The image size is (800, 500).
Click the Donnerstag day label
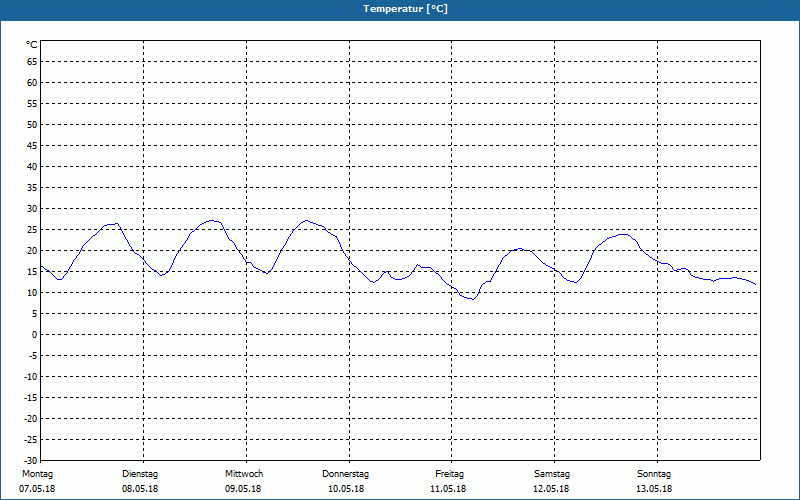[x=345, y=474]
